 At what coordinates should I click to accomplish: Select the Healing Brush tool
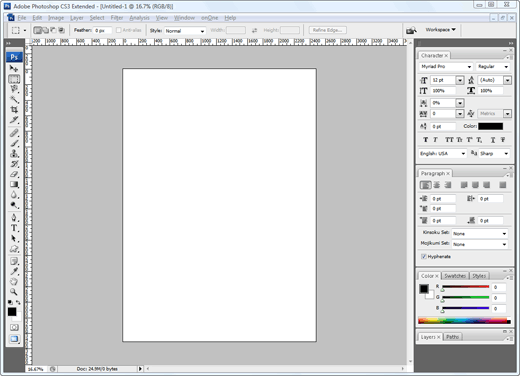click(x=14, y=133)
